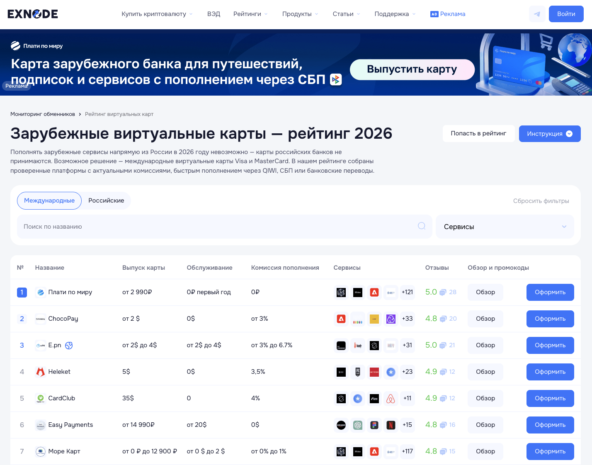Click the red service icon in Heleket row
The height and width of the screenshot is (465, 592).
point(374,372)
